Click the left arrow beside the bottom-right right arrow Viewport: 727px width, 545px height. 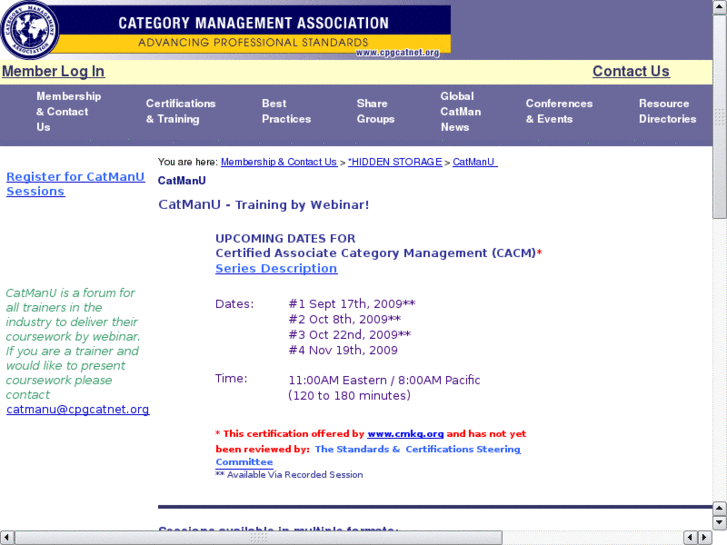[x=690, y=537]
